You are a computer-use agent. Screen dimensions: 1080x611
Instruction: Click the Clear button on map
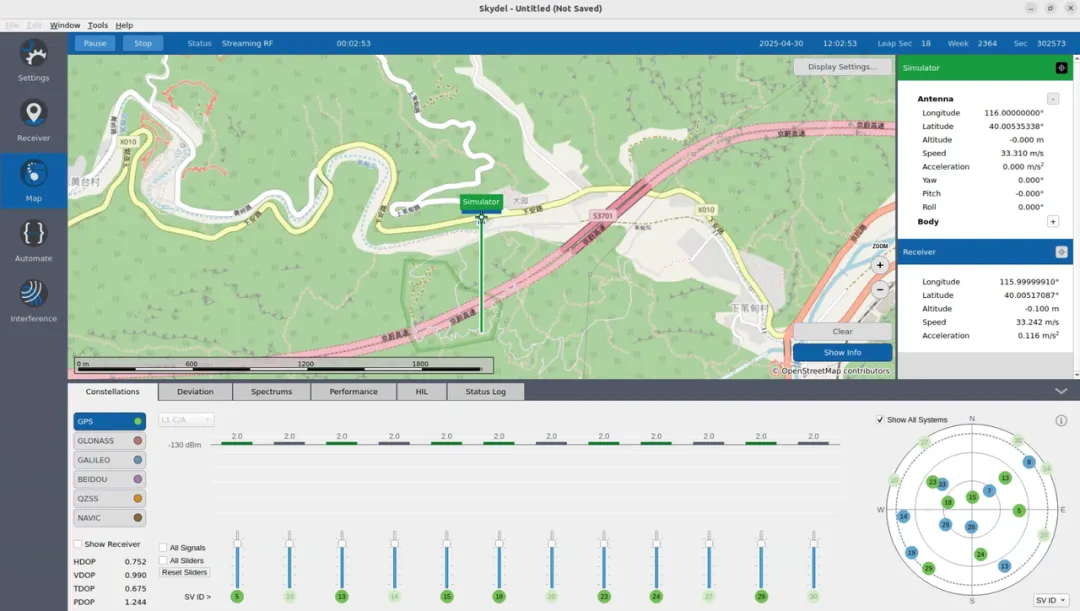point(842,331)
